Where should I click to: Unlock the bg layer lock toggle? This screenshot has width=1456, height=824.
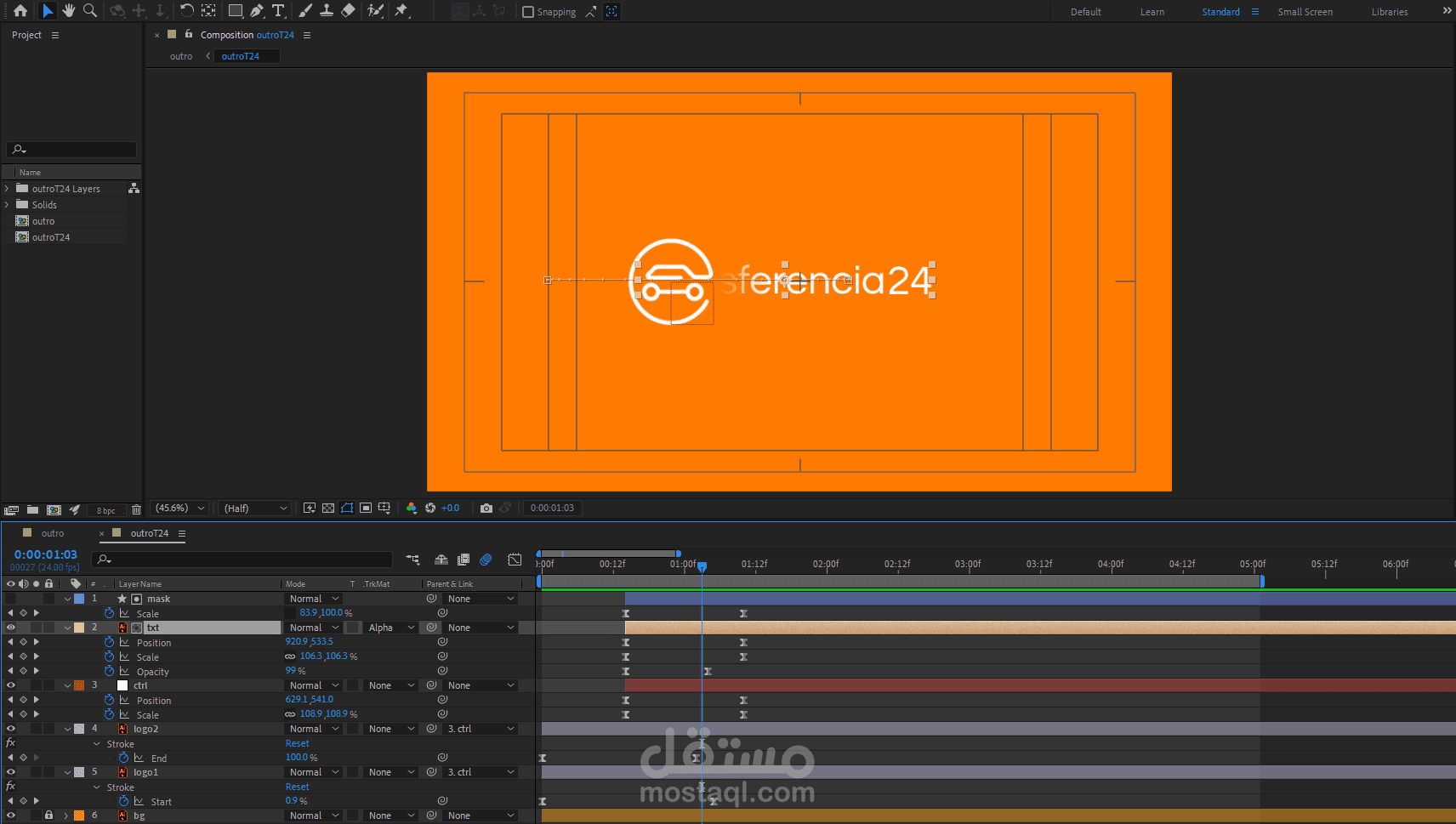pyautogui.click(x=49, y=815)
